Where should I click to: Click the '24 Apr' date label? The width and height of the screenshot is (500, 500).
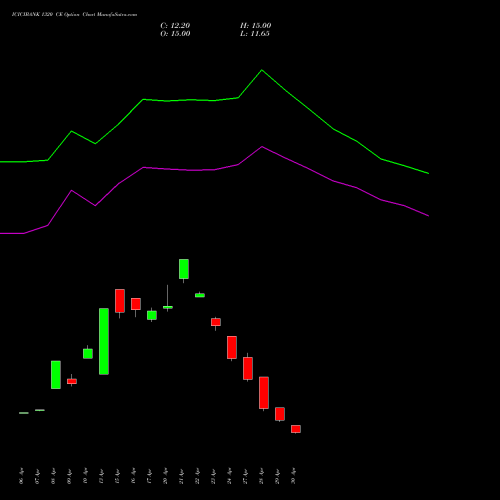click(230, 476)
